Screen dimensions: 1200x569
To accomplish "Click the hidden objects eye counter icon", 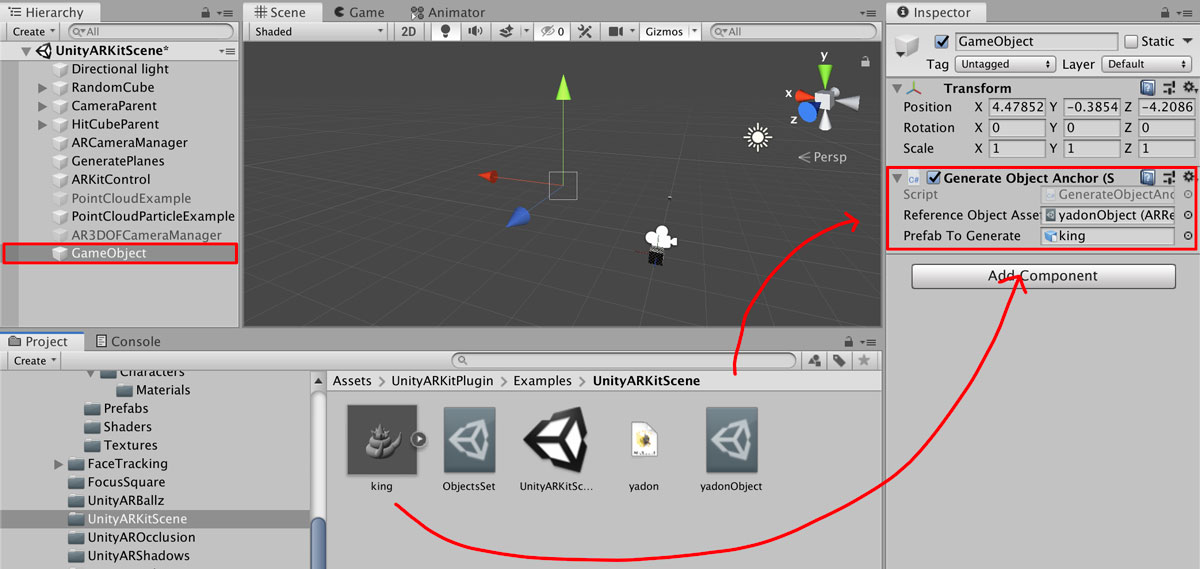I will (x=552, y=31).
